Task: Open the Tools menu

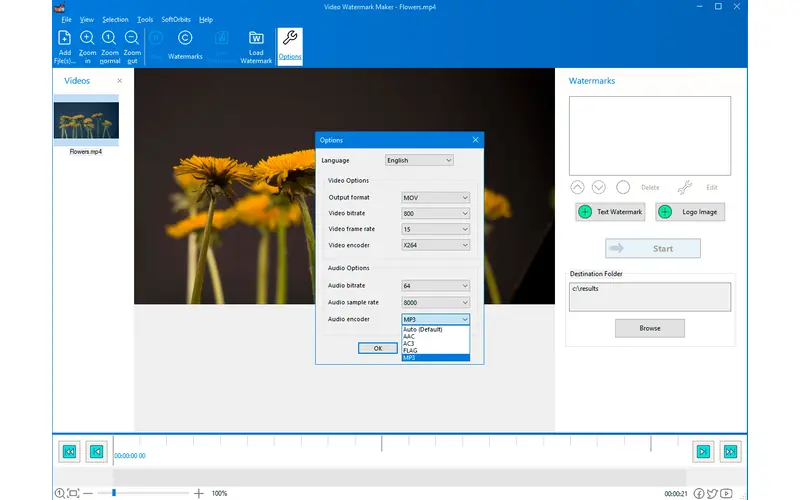Action: coord(145,19)
